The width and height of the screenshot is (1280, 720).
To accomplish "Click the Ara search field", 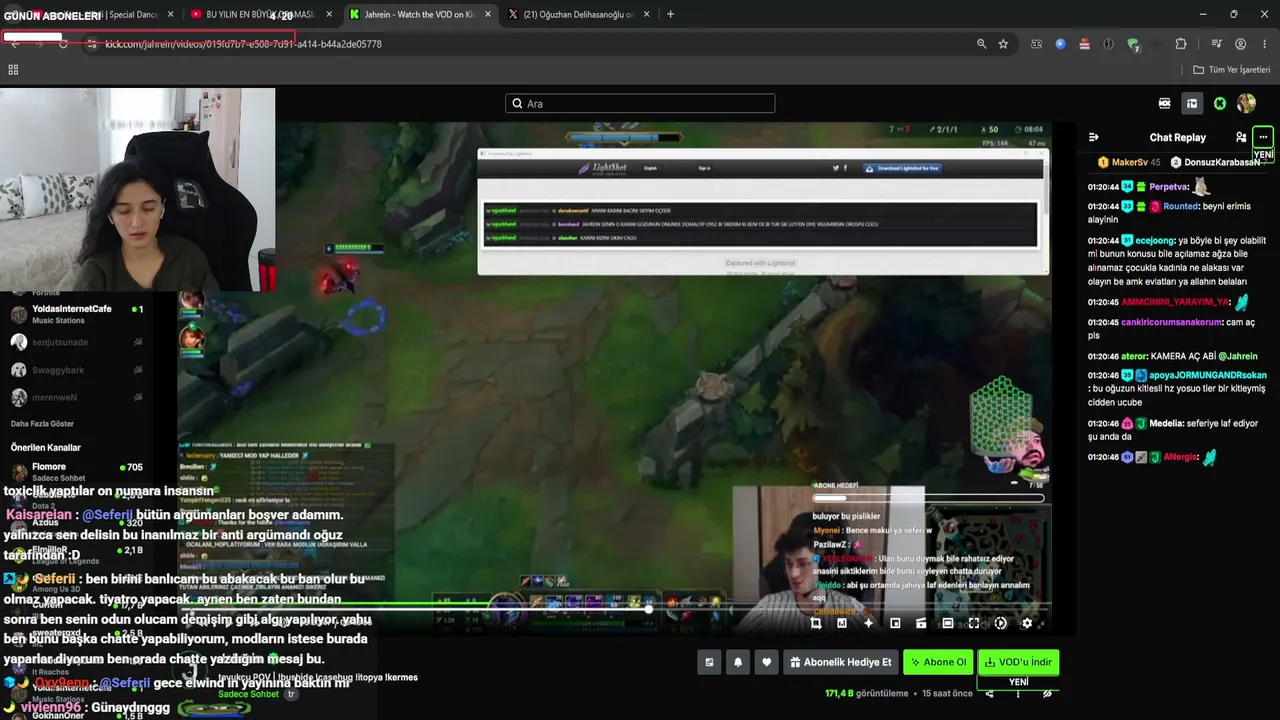I will 640,103.
